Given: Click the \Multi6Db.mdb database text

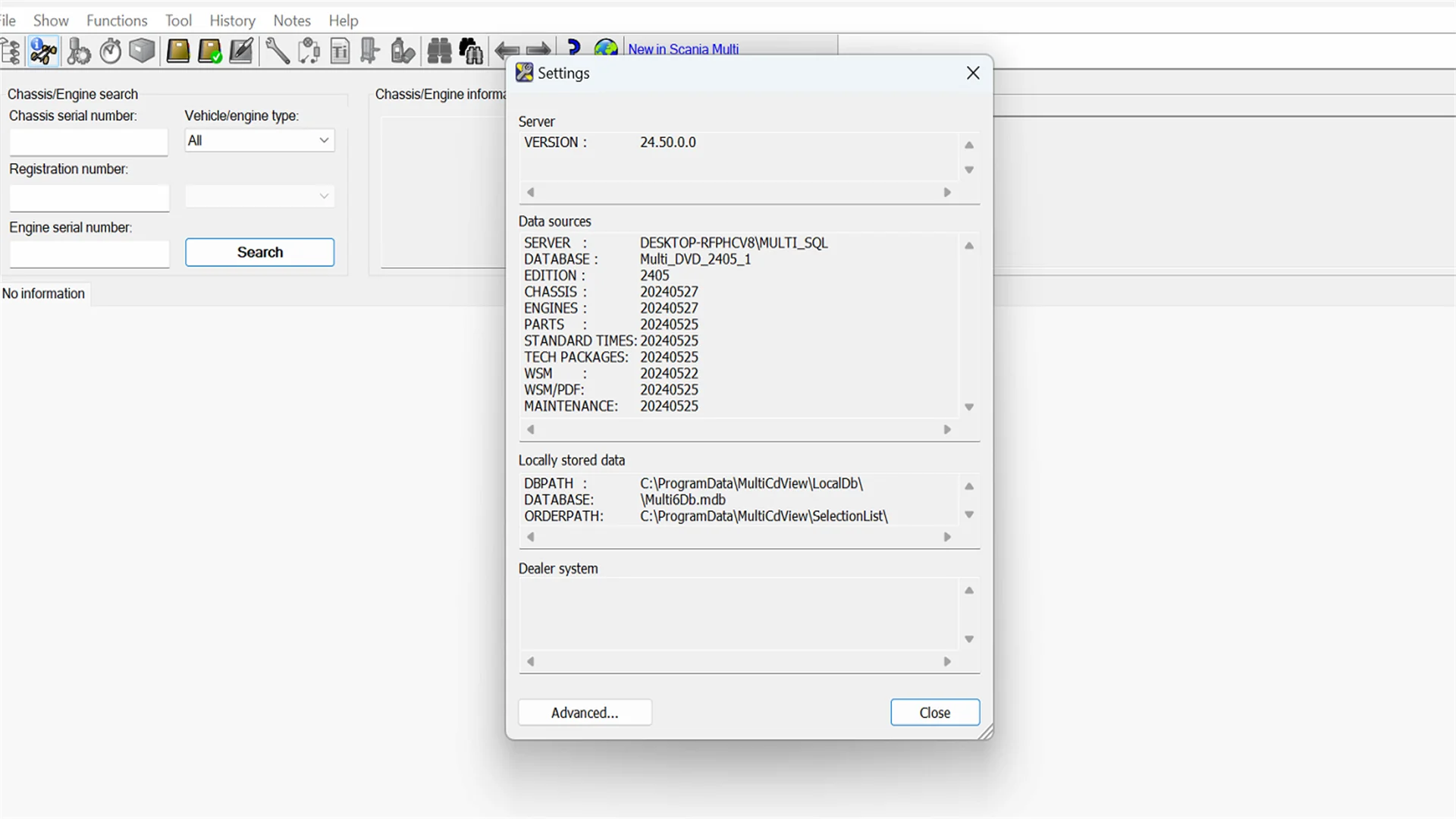Looking at the screenshot, I should [682, 500].
